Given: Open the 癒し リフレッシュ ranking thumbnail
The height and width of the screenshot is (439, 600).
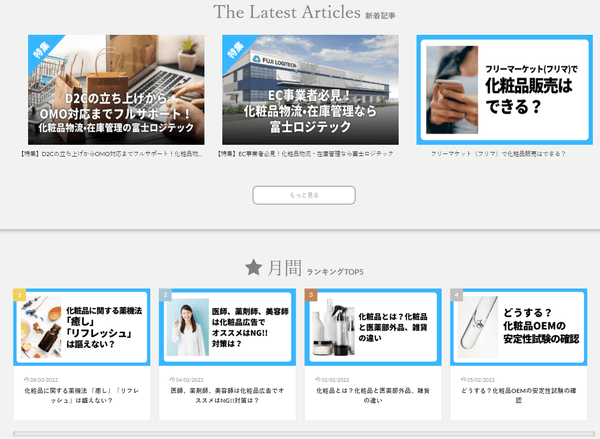Looking at the screenshot, I should (x=82, y=329).
